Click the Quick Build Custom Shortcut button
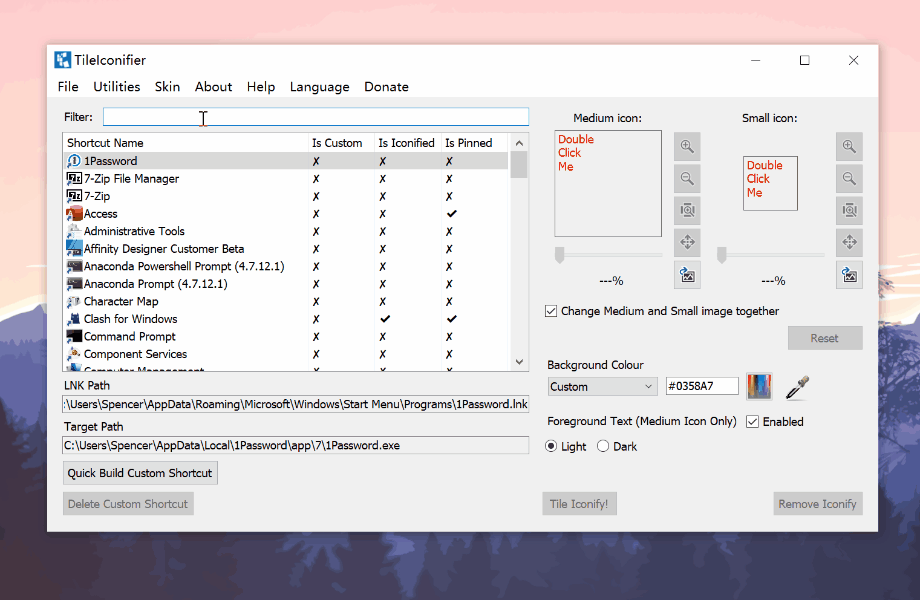This screenshot has height=600, width=920. coord(139,472)
